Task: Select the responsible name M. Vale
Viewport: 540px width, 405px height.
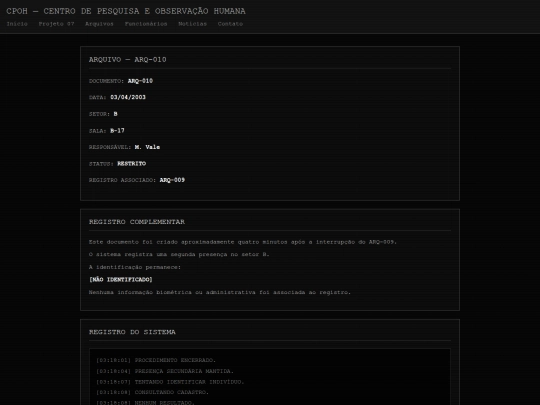Action: point(147,147)
